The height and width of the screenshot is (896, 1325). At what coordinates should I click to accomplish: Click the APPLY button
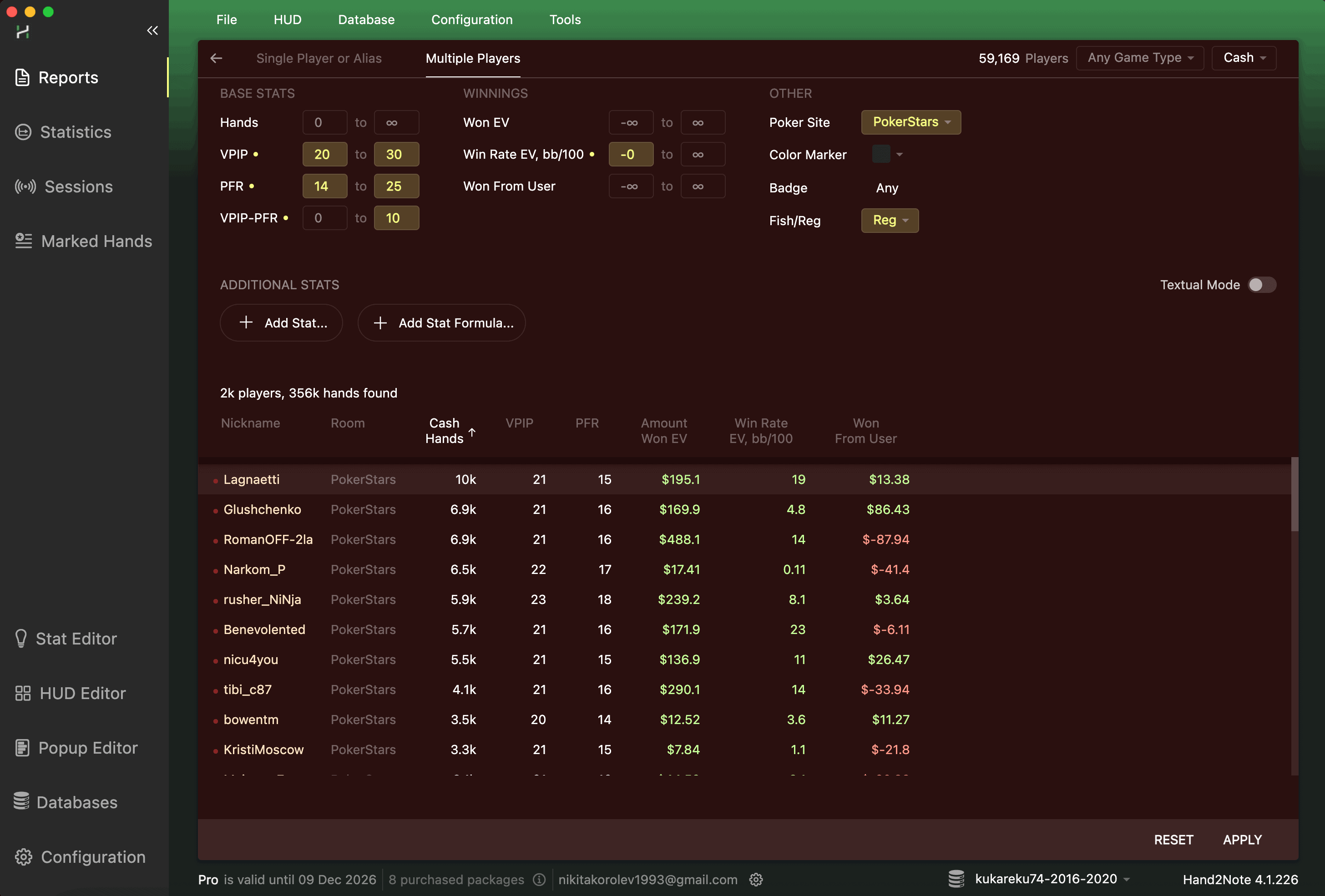click(1242, 840)
